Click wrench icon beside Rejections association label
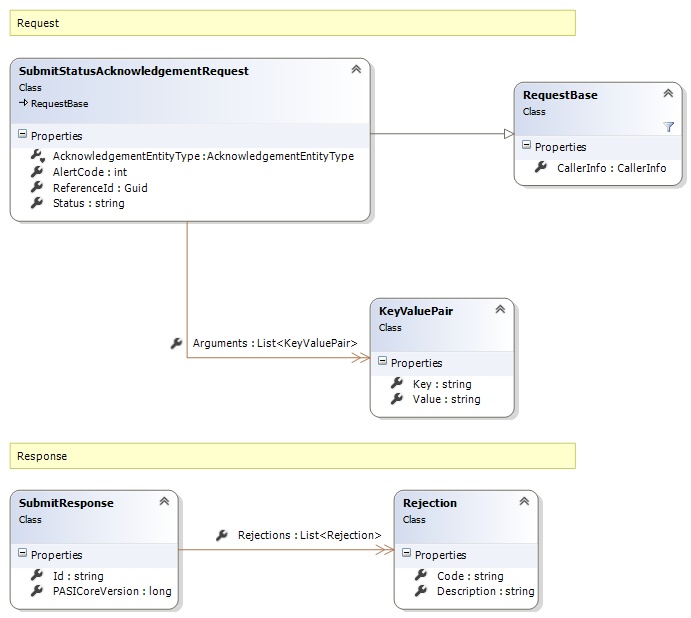Image resolution: width=691 pixels, height=618 pixels. tap(221, 535)
